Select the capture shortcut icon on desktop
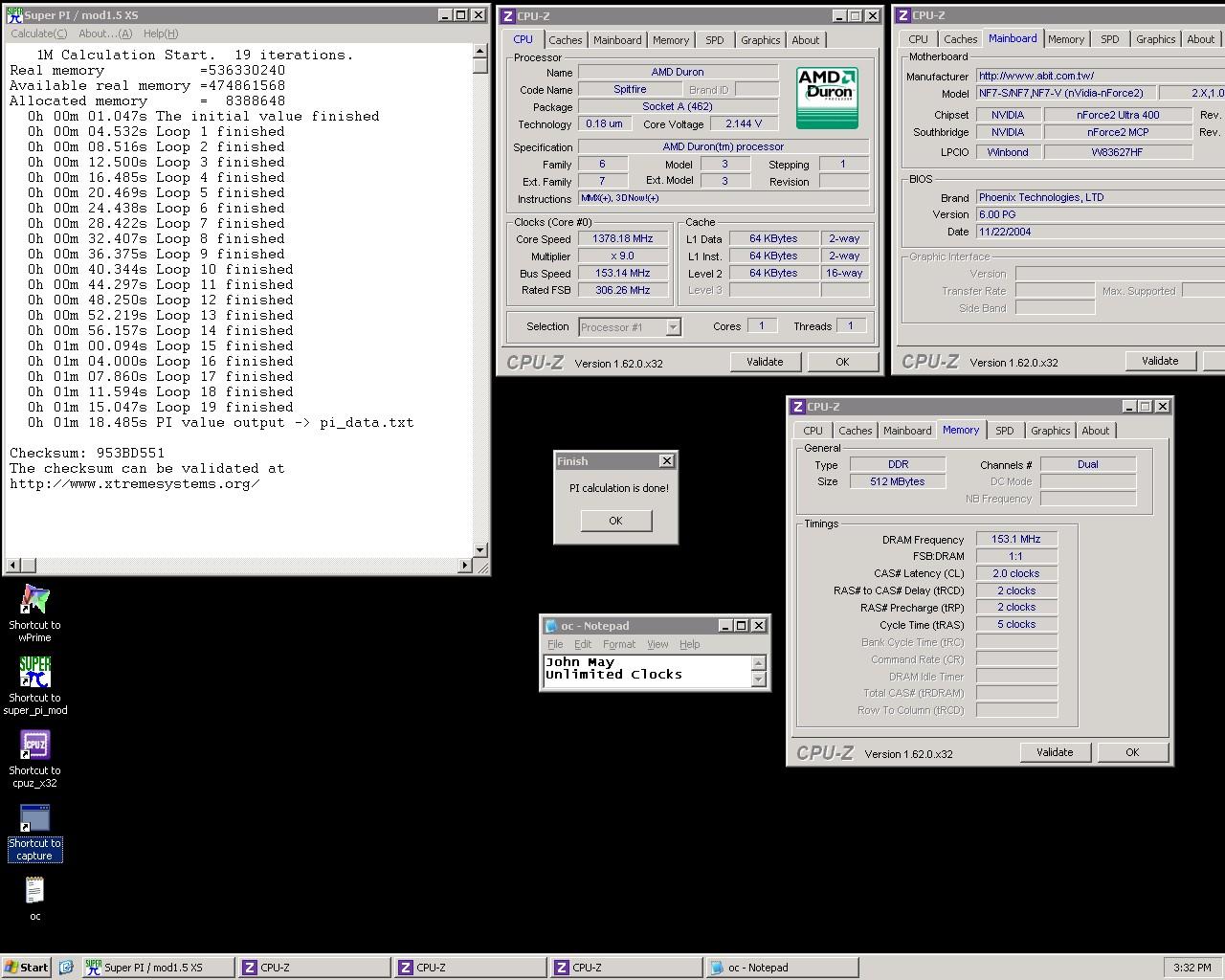This screenshot has height=980, width=1225. [x=34, y=832]
